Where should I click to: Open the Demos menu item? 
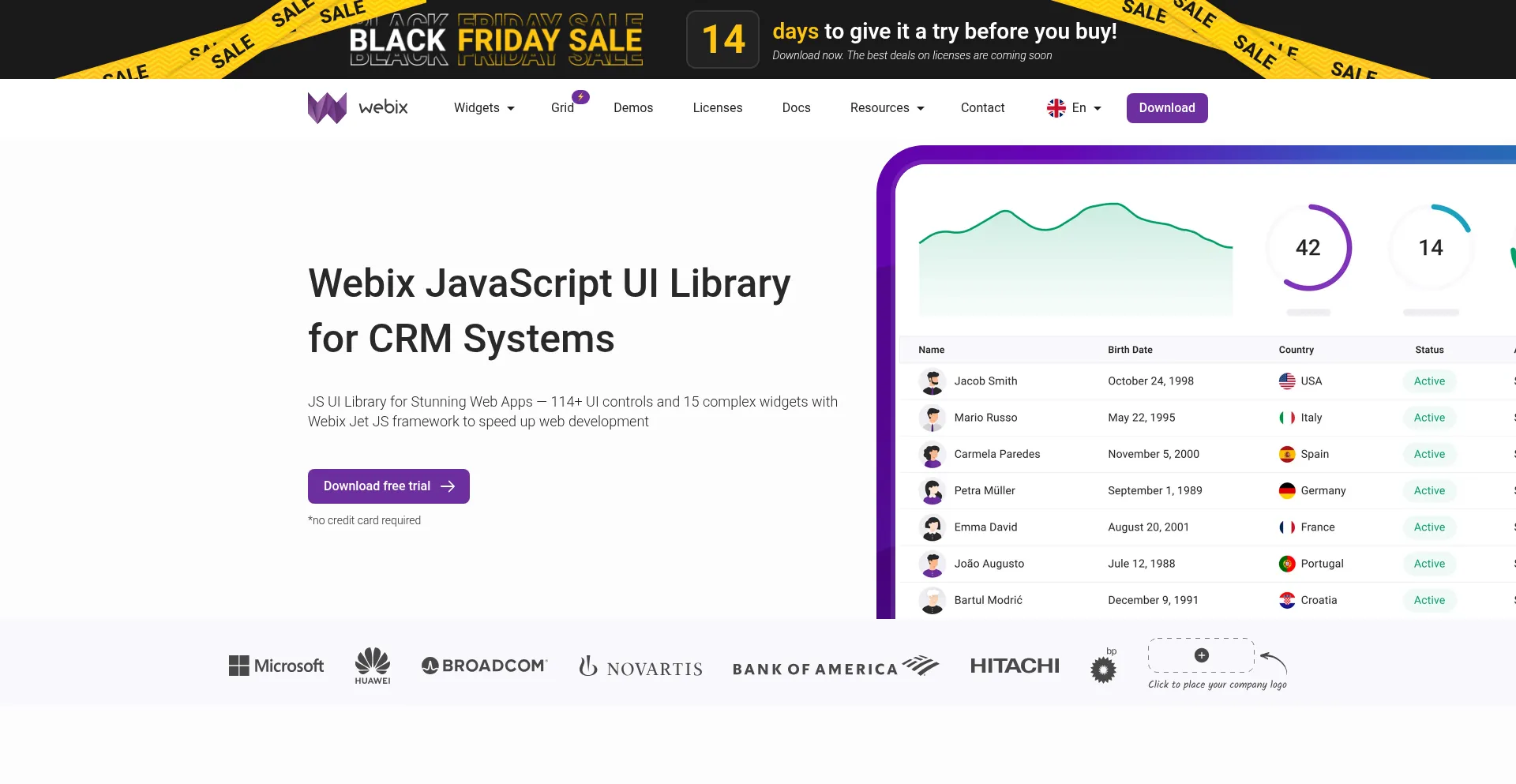click(x=633, y=108)
